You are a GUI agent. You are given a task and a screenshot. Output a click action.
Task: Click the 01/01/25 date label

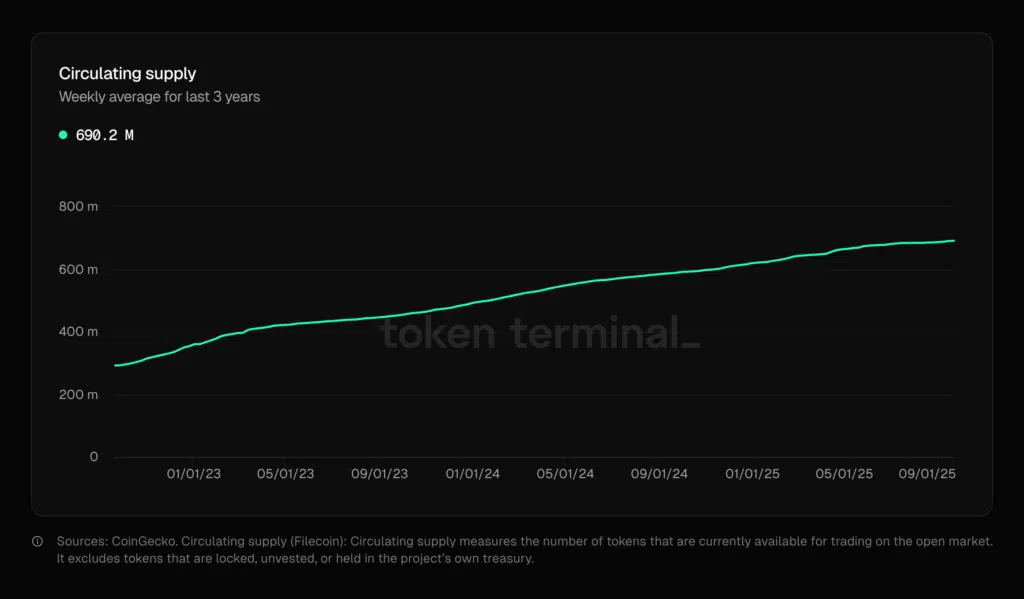(x=752, y=474)
